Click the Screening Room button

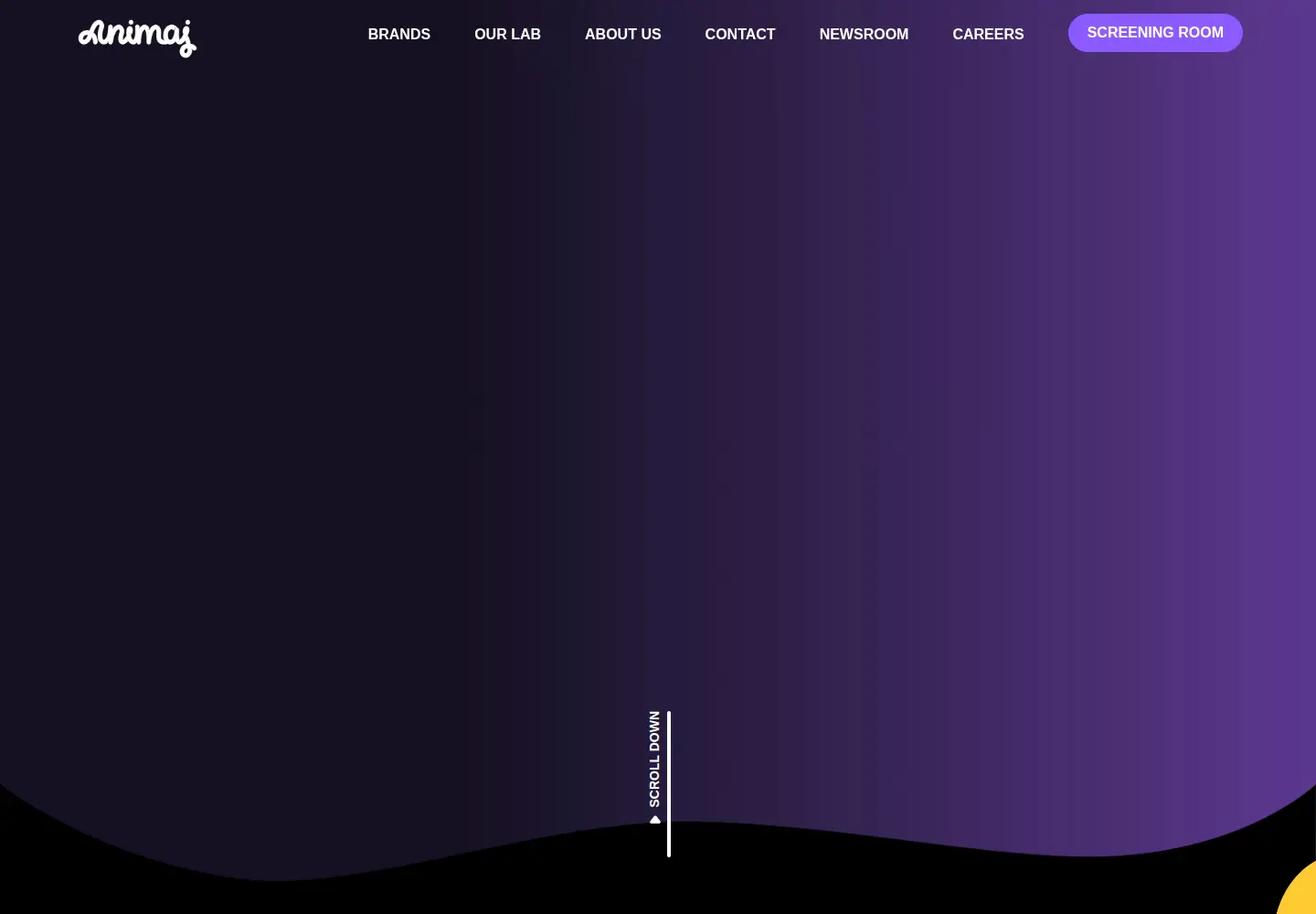tap(1155, 33)
